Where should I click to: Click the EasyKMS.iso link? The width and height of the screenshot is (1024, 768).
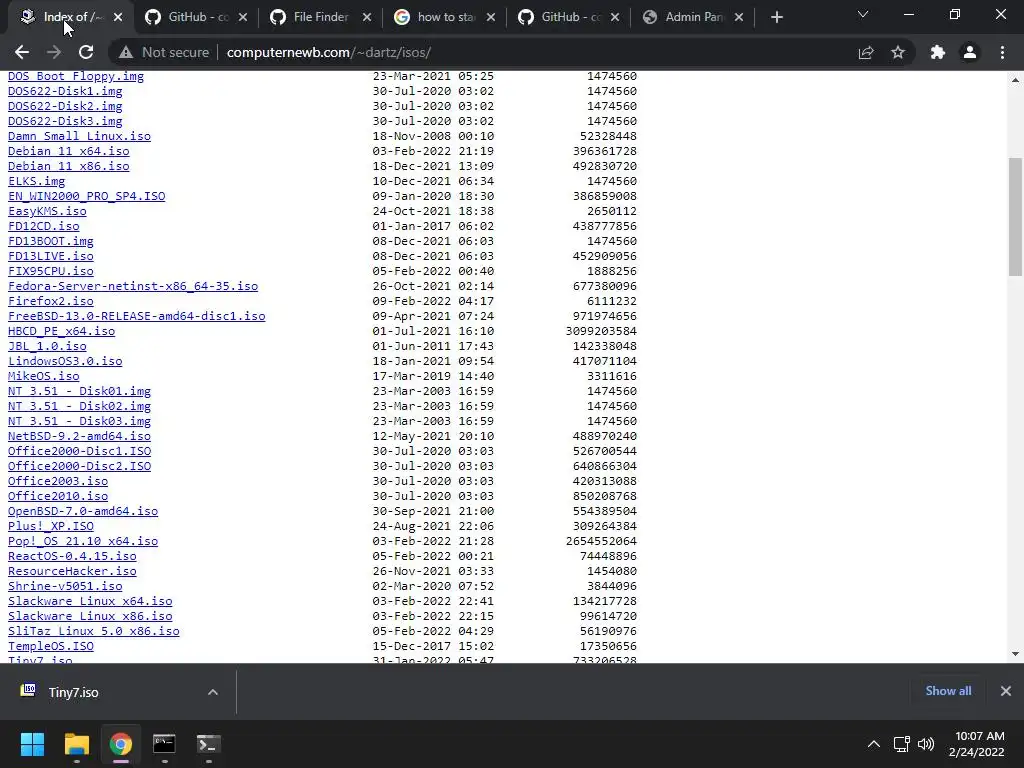click(47, 211)
